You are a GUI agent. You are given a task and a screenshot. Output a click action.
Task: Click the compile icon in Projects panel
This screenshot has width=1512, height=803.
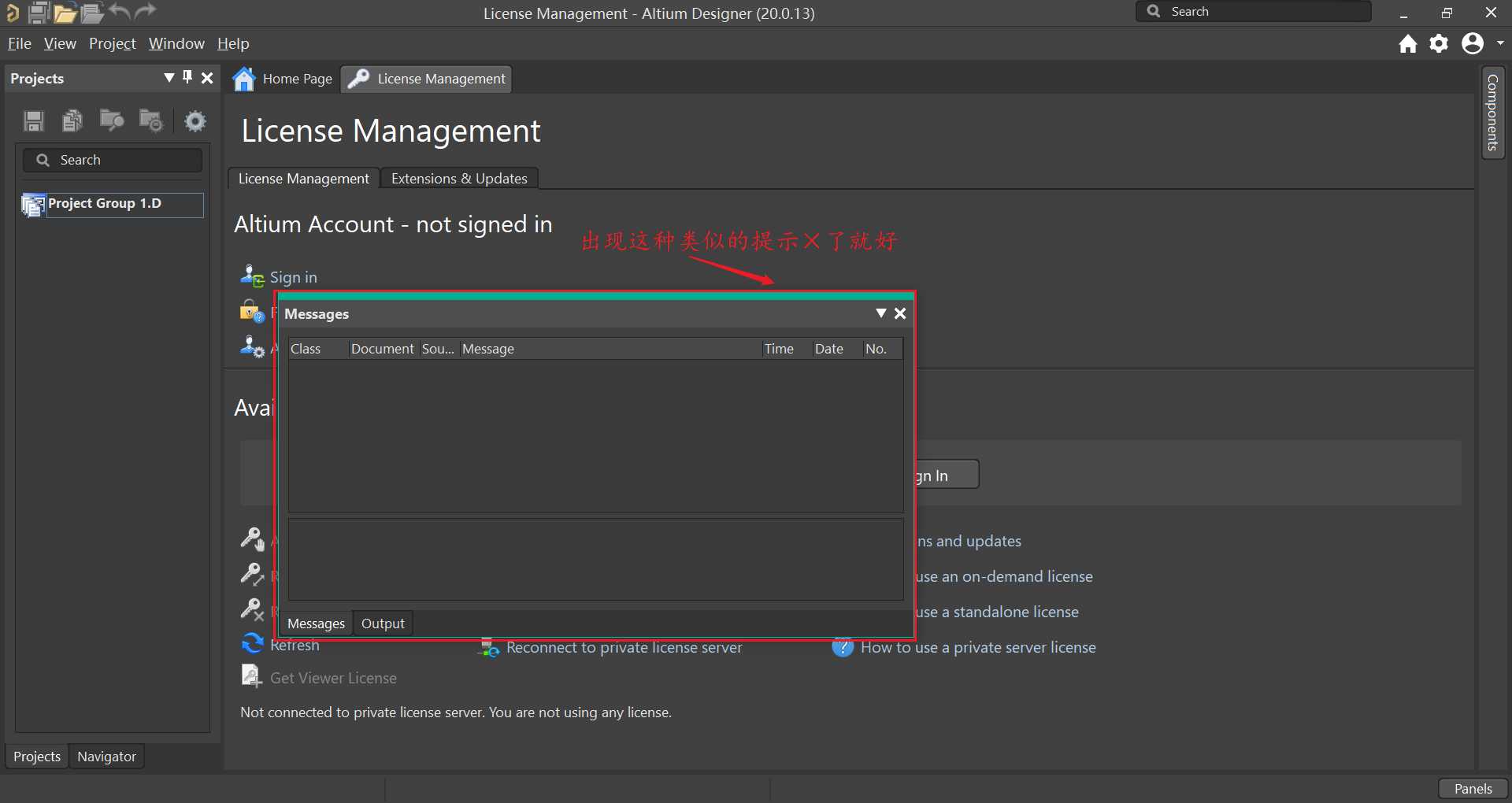72,120
